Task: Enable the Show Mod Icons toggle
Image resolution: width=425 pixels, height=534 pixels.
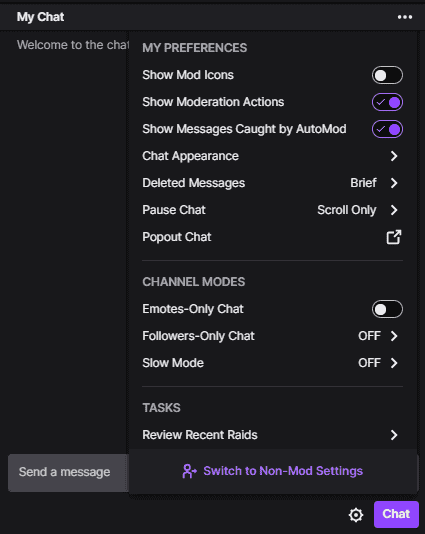Action: tap(387, 75)
